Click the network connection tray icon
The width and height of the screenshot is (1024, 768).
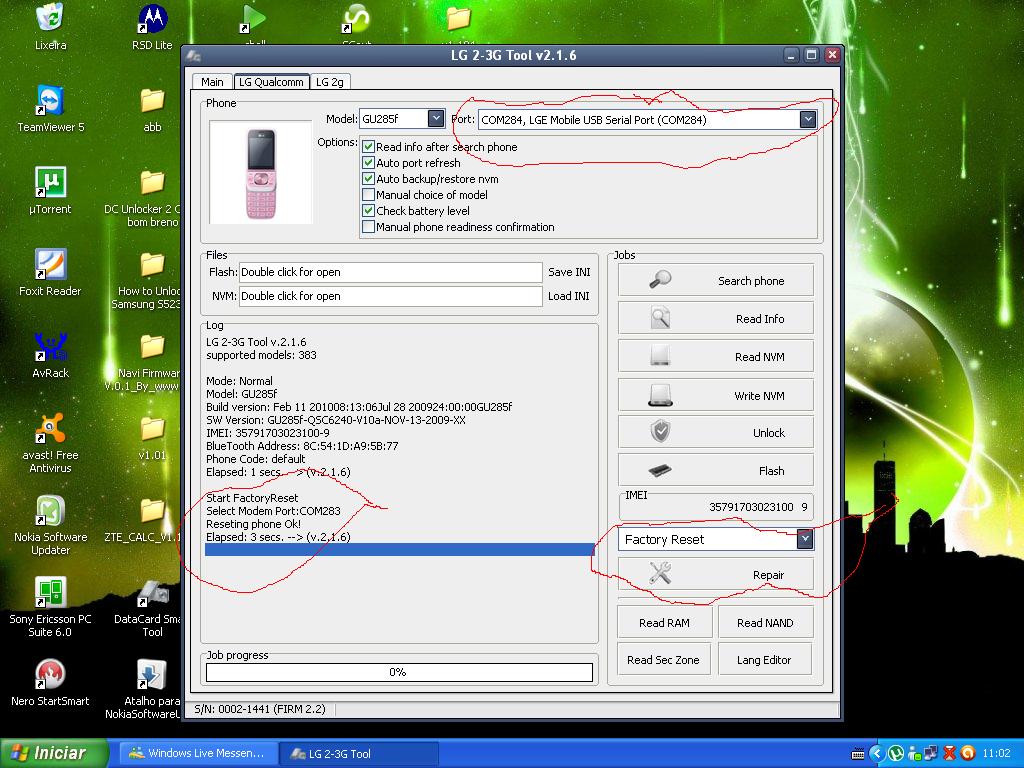click(931, 754)
